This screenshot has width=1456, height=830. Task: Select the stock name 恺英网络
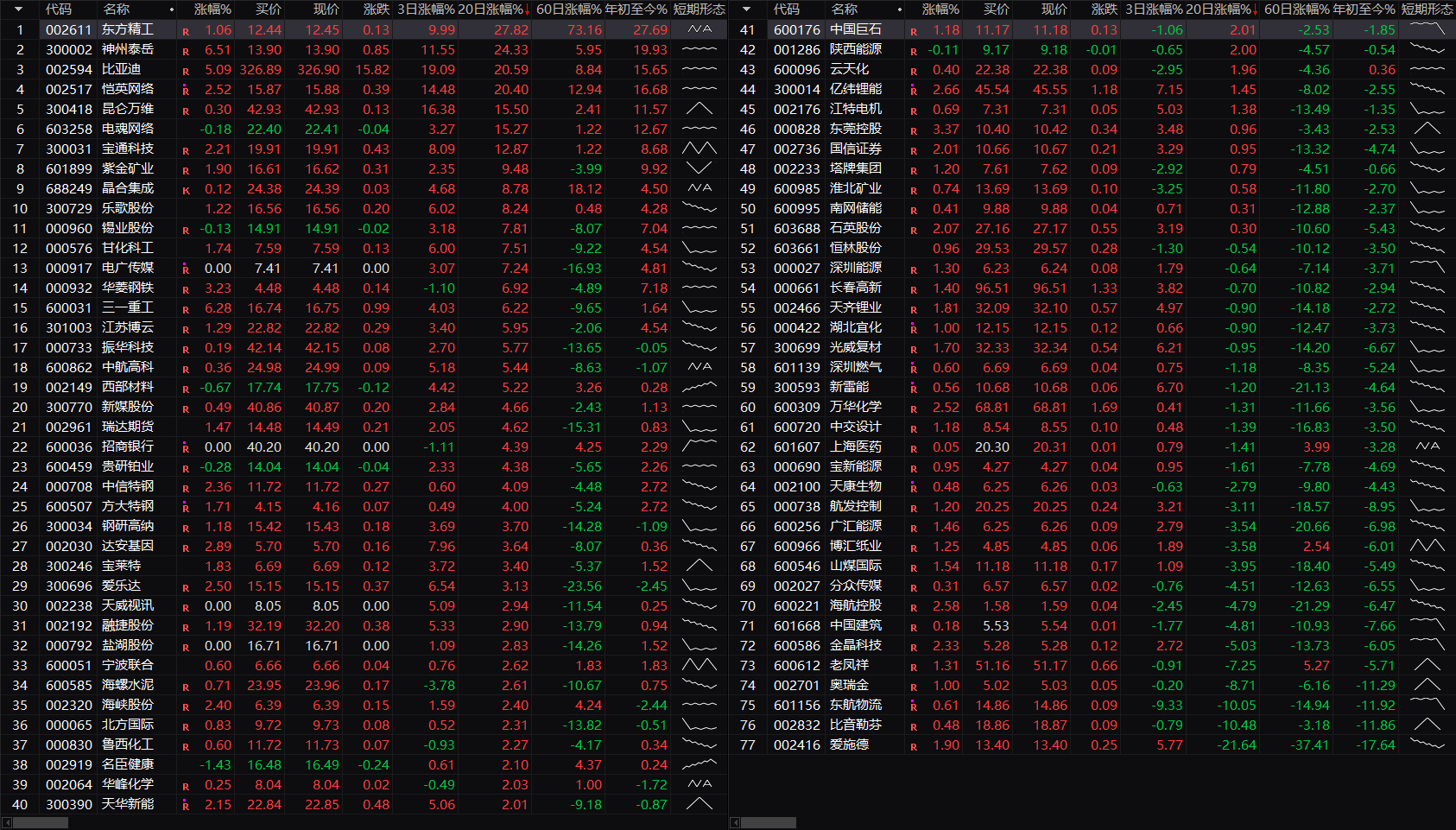[128, 89]
